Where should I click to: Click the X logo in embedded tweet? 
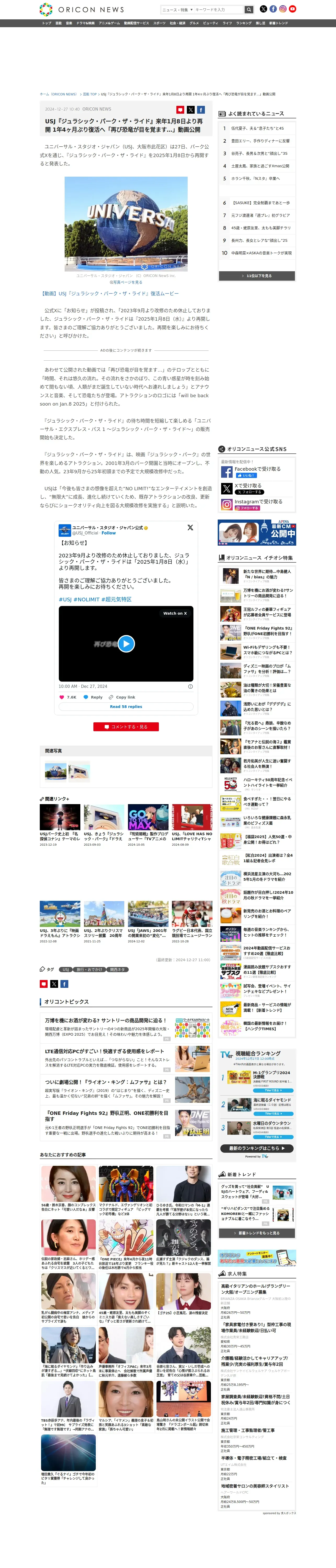click(190, 528)
